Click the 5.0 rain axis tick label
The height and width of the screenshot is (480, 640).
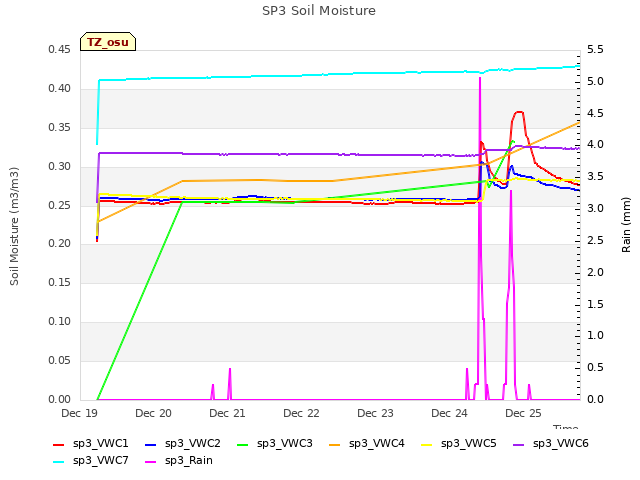click(x=595, y=82)
